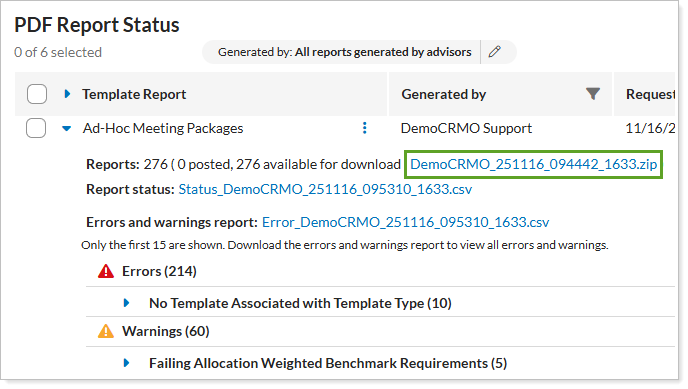Click the 11/16 date cell in Request column
Viewport: 688px width, 389px height.
pos(650,128)
